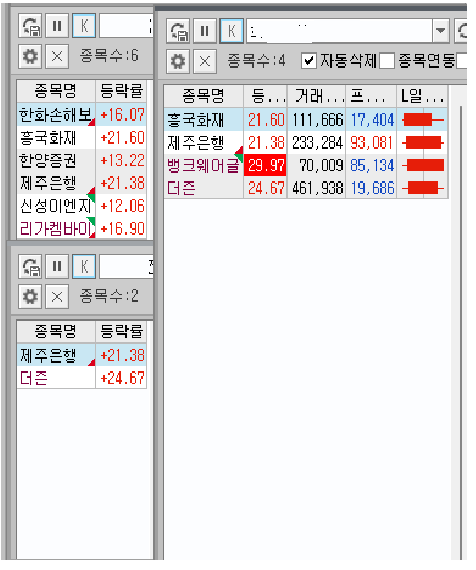Screen dimensions: 476x570
Task: Select 흥국화재 row in 종목수:4 panel
Action: click(306, 120)
